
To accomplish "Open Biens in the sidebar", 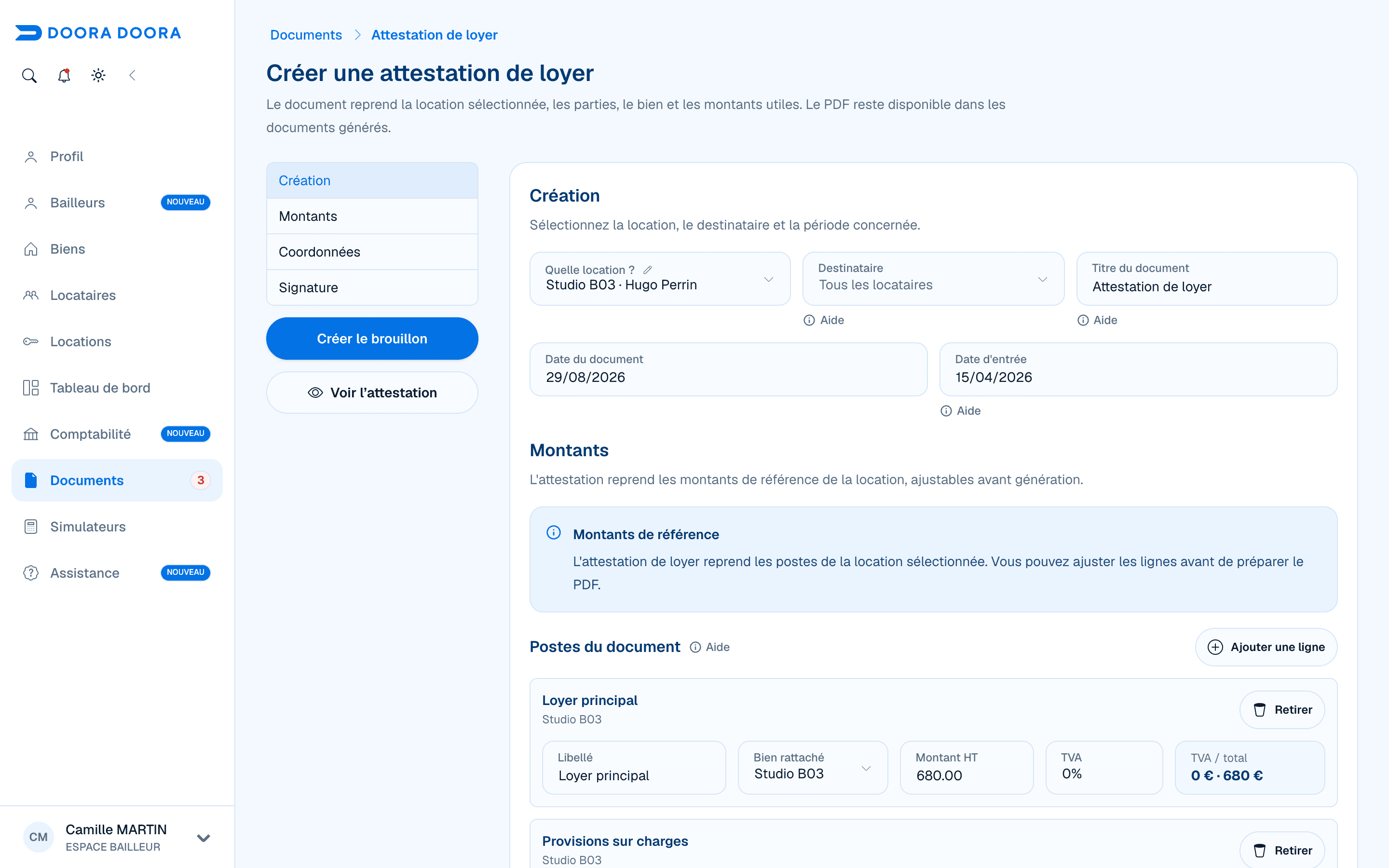I will [x=117, y=249].
